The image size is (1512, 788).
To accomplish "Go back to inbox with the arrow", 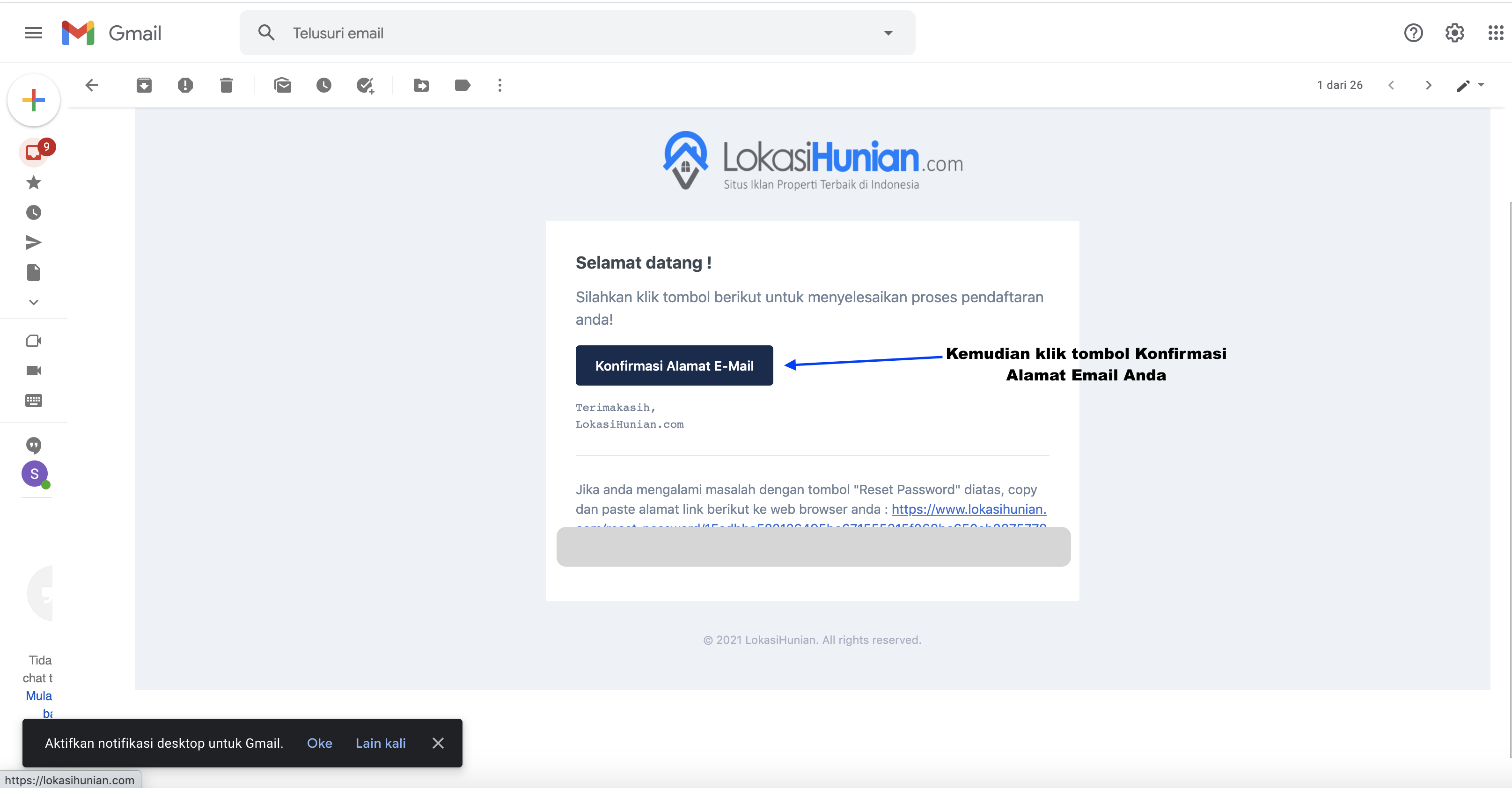I will pos(92,85).
